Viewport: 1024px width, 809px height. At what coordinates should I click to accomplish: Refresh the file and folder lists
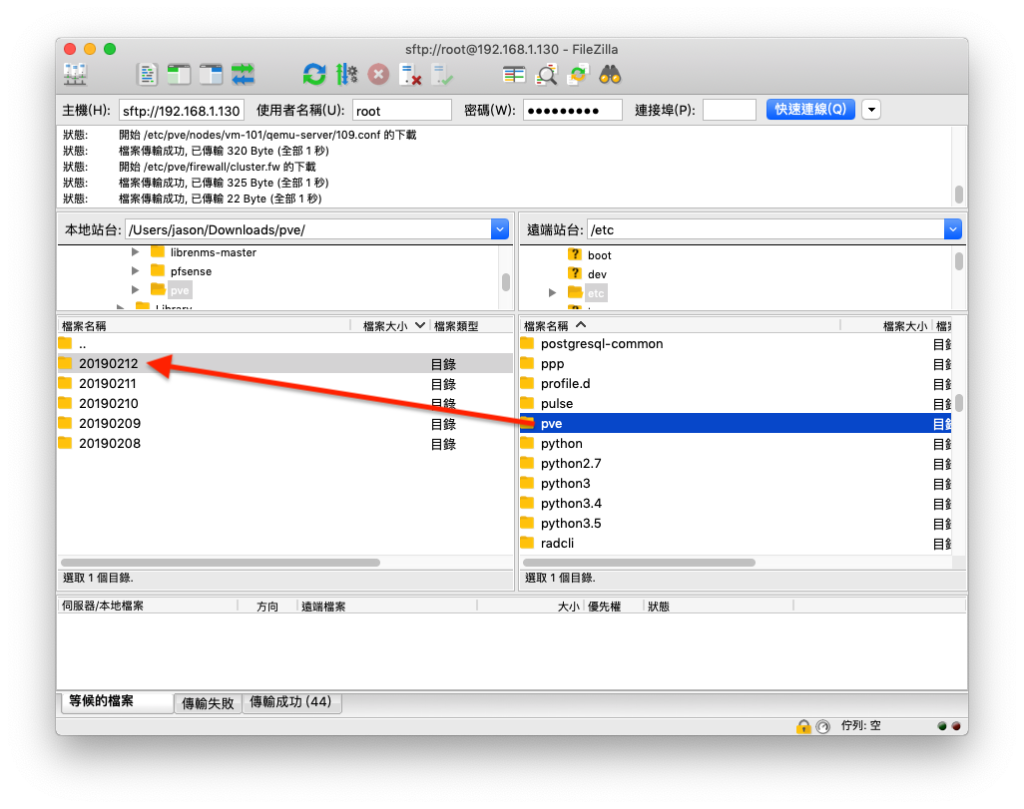tap(314, 74)
